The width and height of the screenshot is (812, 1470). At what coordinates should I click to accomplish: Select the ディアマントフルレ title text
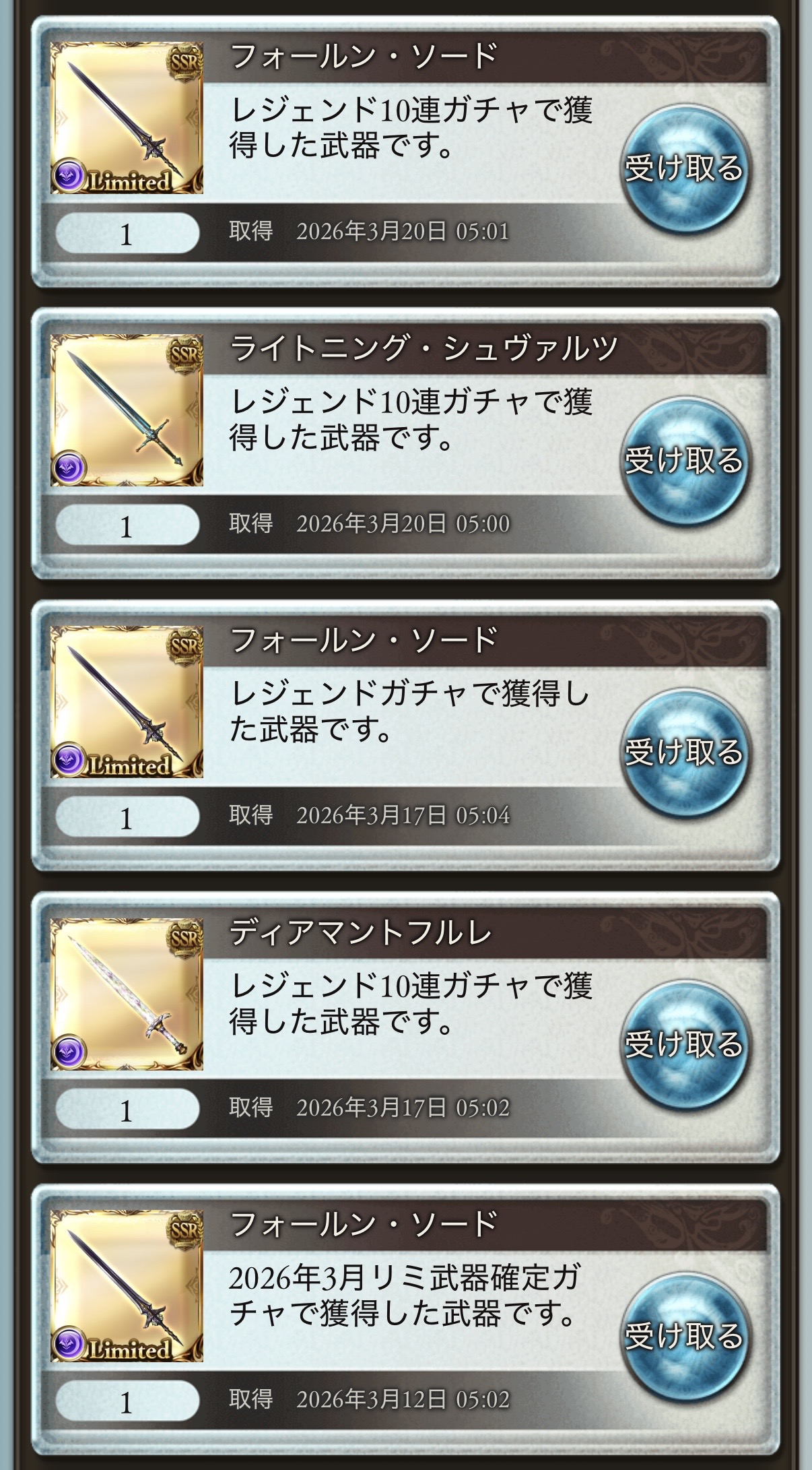361,933
